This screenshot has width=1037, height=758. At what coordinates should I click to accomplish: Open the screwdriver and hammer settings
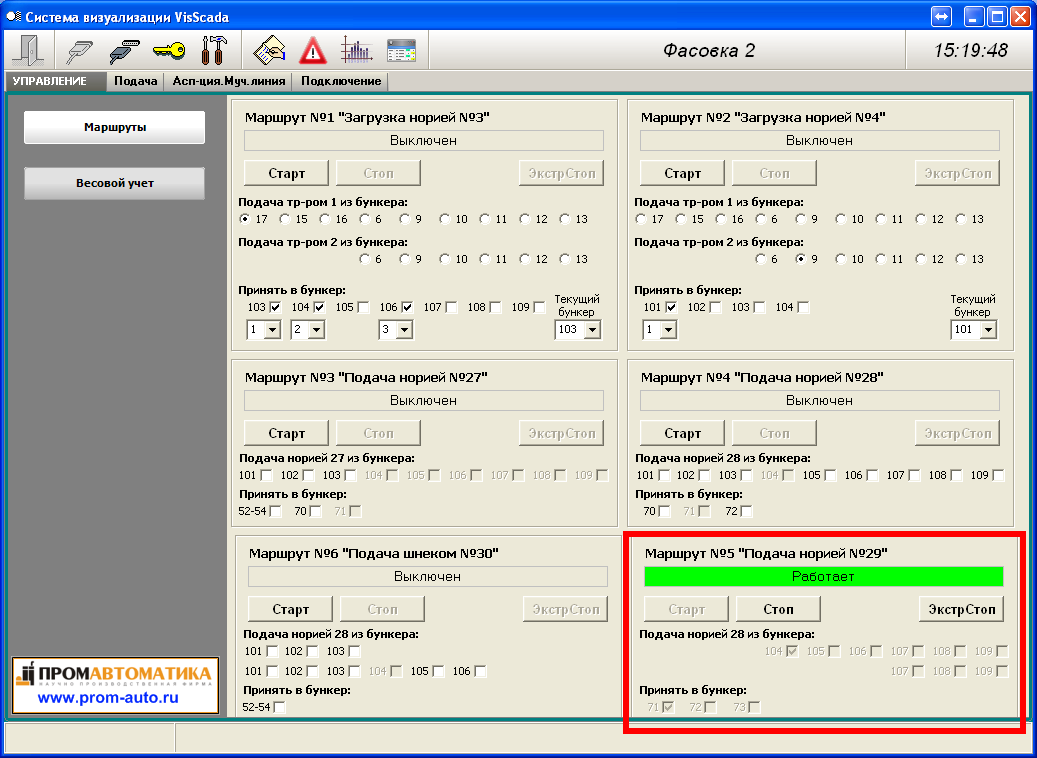[x=214, y=50]
